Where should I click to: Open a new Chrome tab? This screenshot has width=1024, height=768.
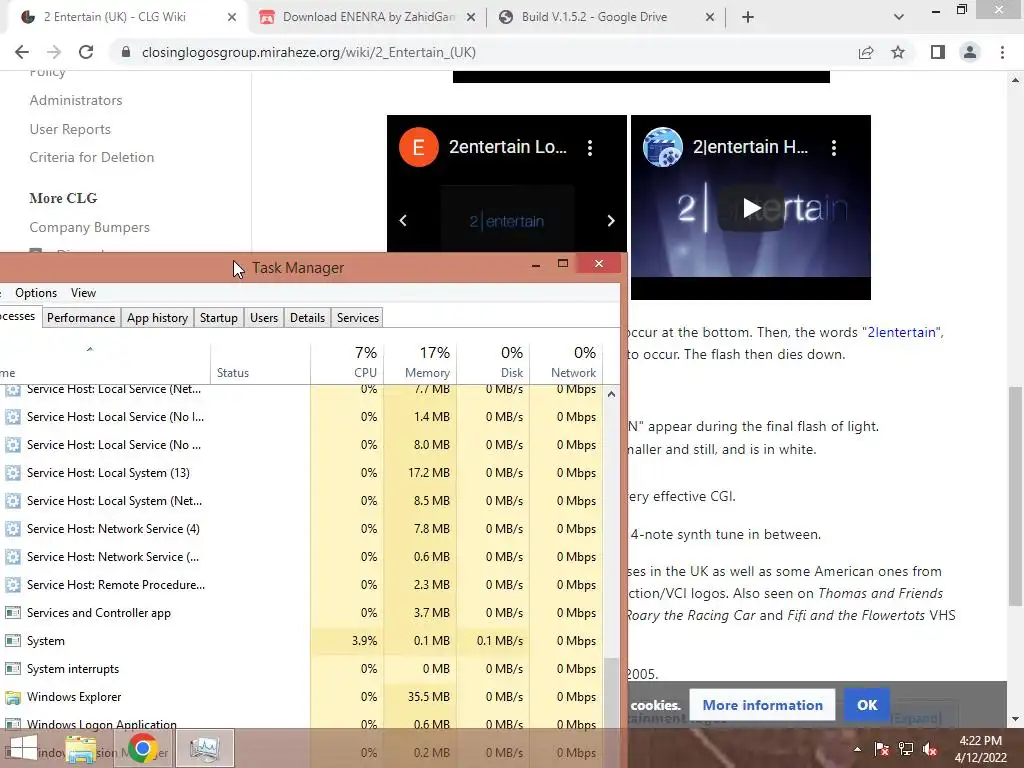tap(748, 17)
